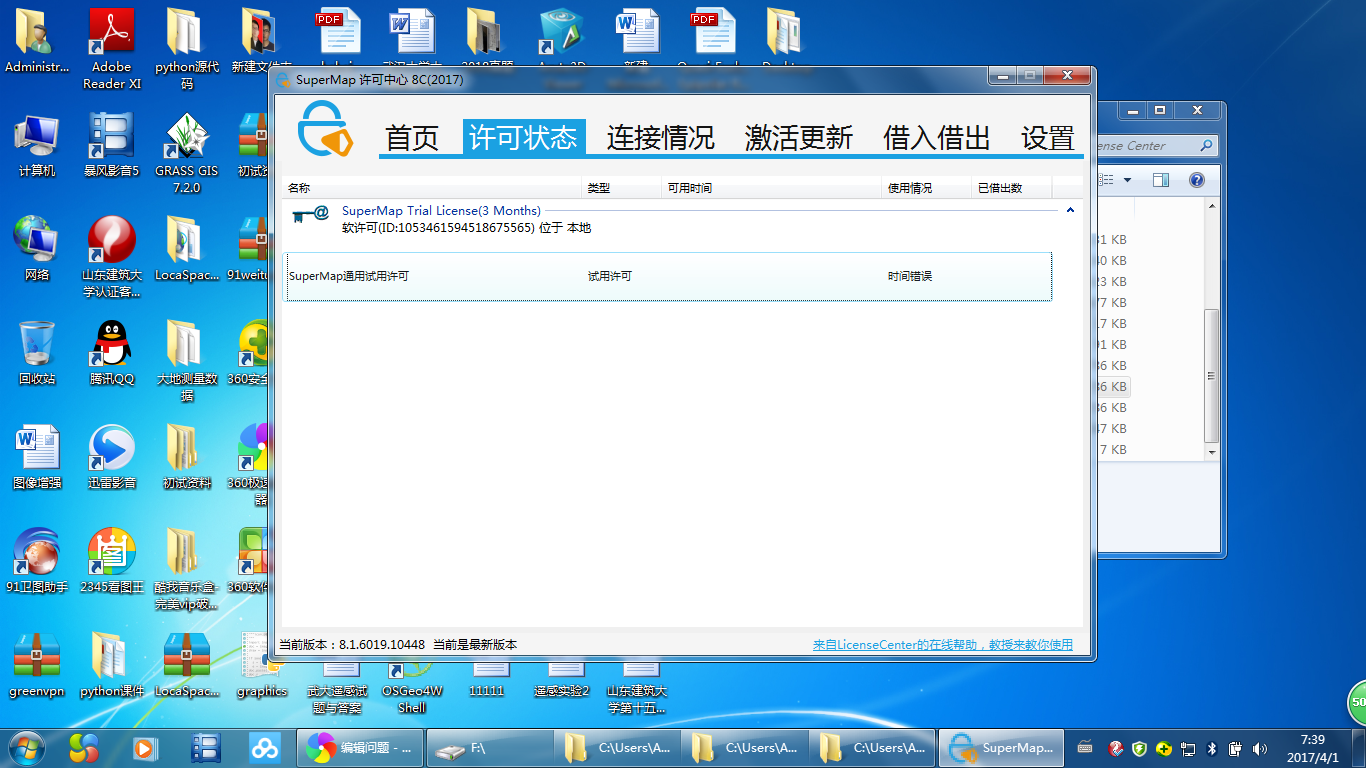Select the 暴风影音5 desktop icon
The height and width of the screenshot is (768, 1366).
(x=112, y=145)
